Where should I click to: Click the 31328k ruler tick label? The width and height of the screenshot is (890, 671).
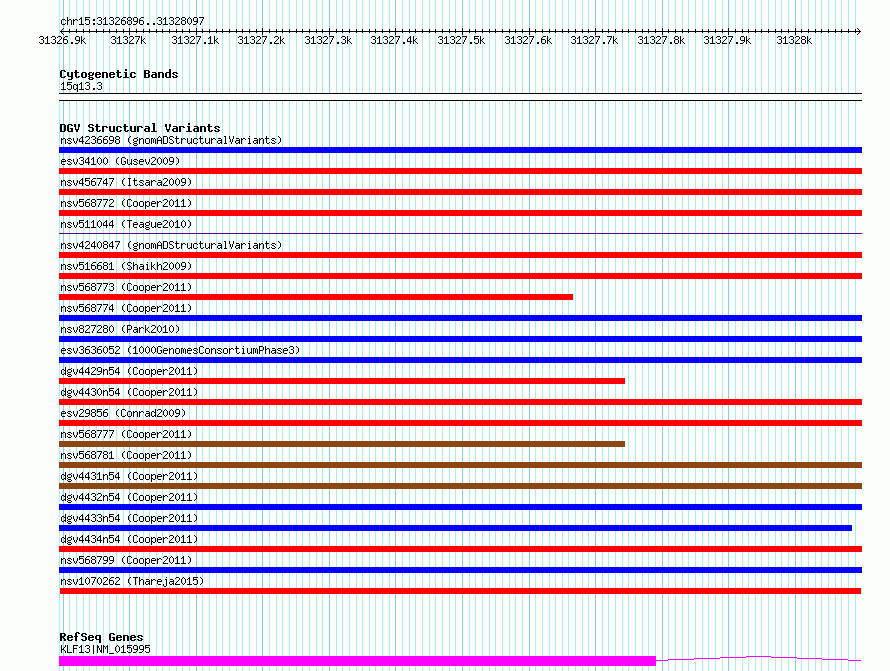pyautogui.click(x=794, y=40)
